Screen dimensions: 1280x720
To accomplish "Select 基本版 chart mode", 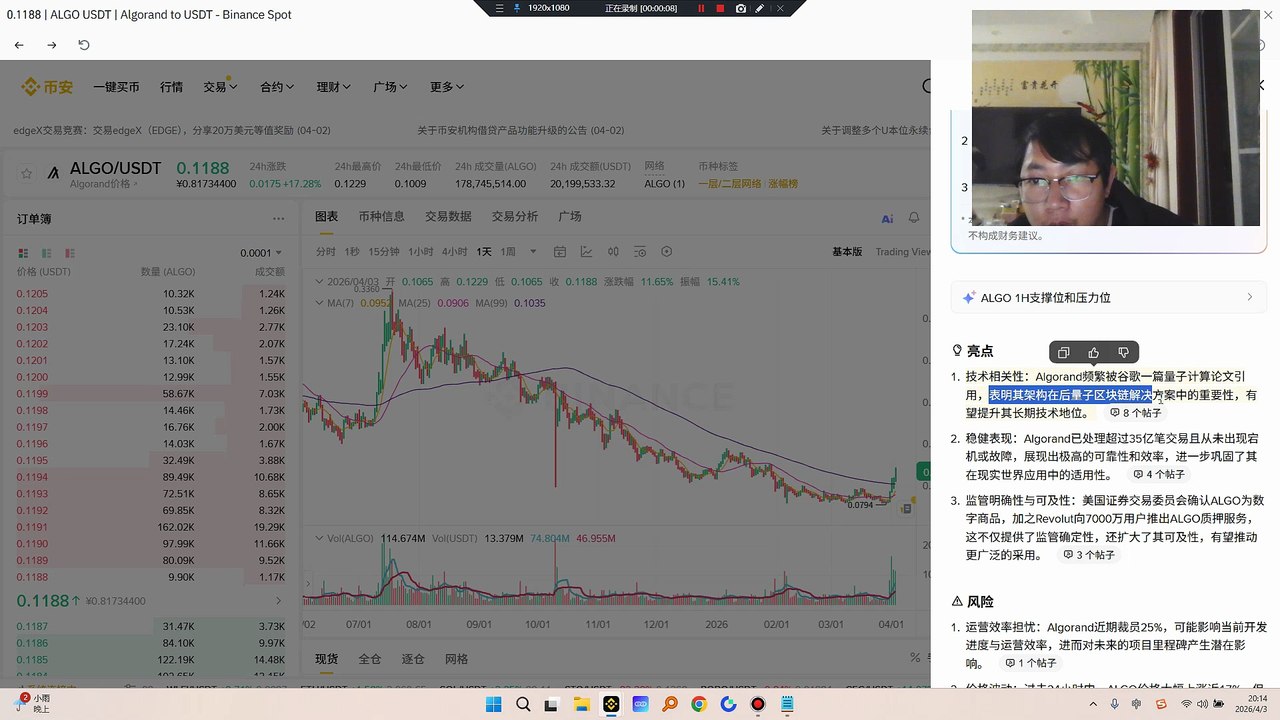I will [x=847, y=252].
